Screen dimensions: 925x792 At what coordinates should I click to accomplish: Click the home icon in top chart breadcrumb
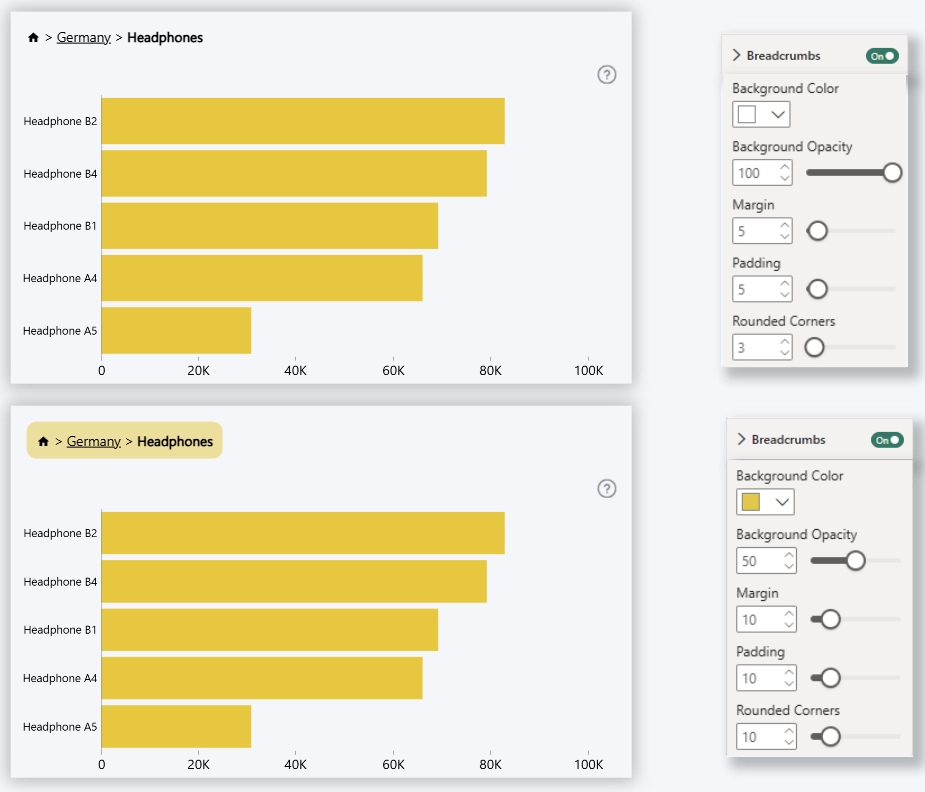point(33,38)
